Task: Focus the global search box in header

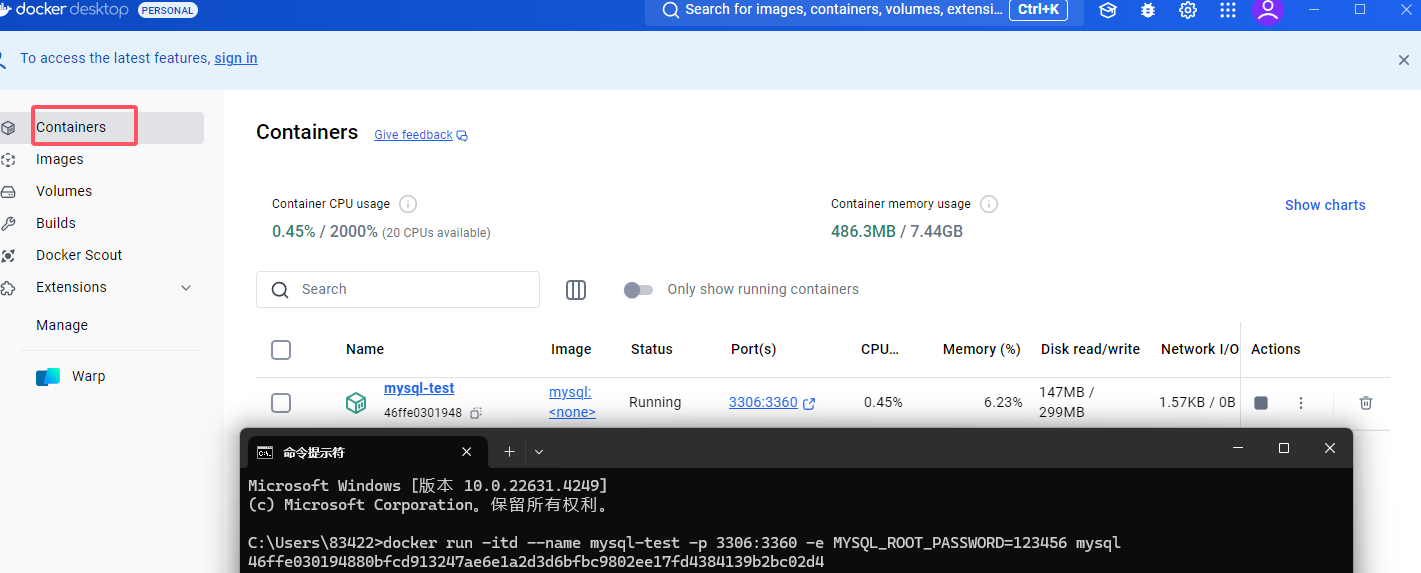Action: click(x=864, y=11)
